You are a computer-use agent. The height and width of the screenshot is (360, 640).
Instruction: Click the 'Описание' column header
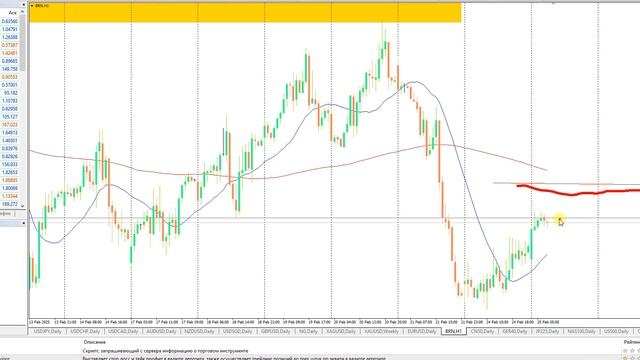[94, 342]
